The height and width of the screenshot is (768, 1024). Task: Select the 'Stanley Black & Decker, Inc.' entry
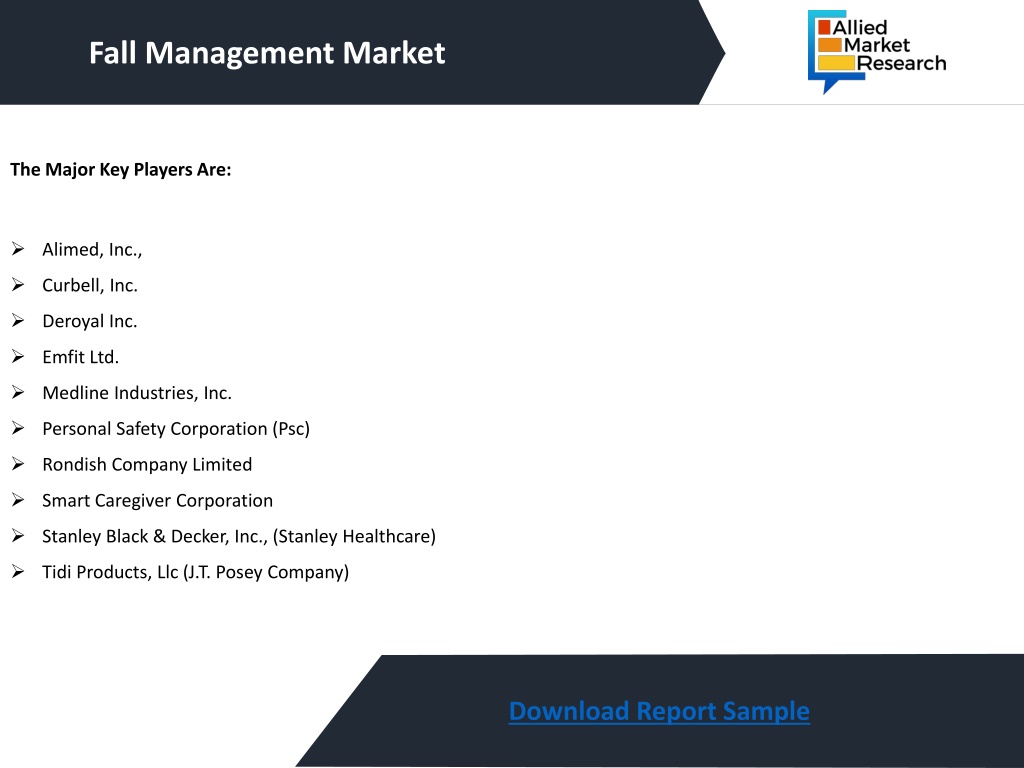pyautogui.click(x=239, y=536)
